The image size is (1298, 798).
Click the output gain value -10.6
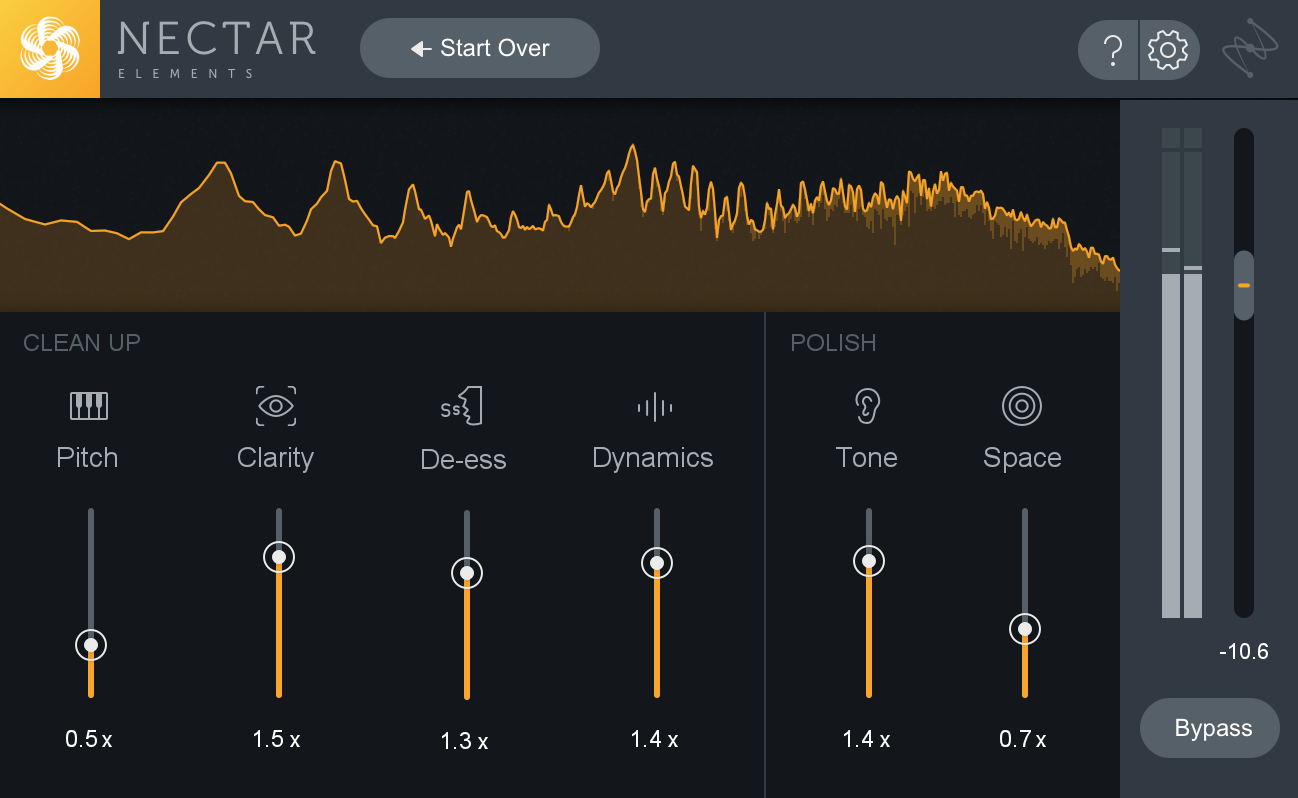point(1244,652)
